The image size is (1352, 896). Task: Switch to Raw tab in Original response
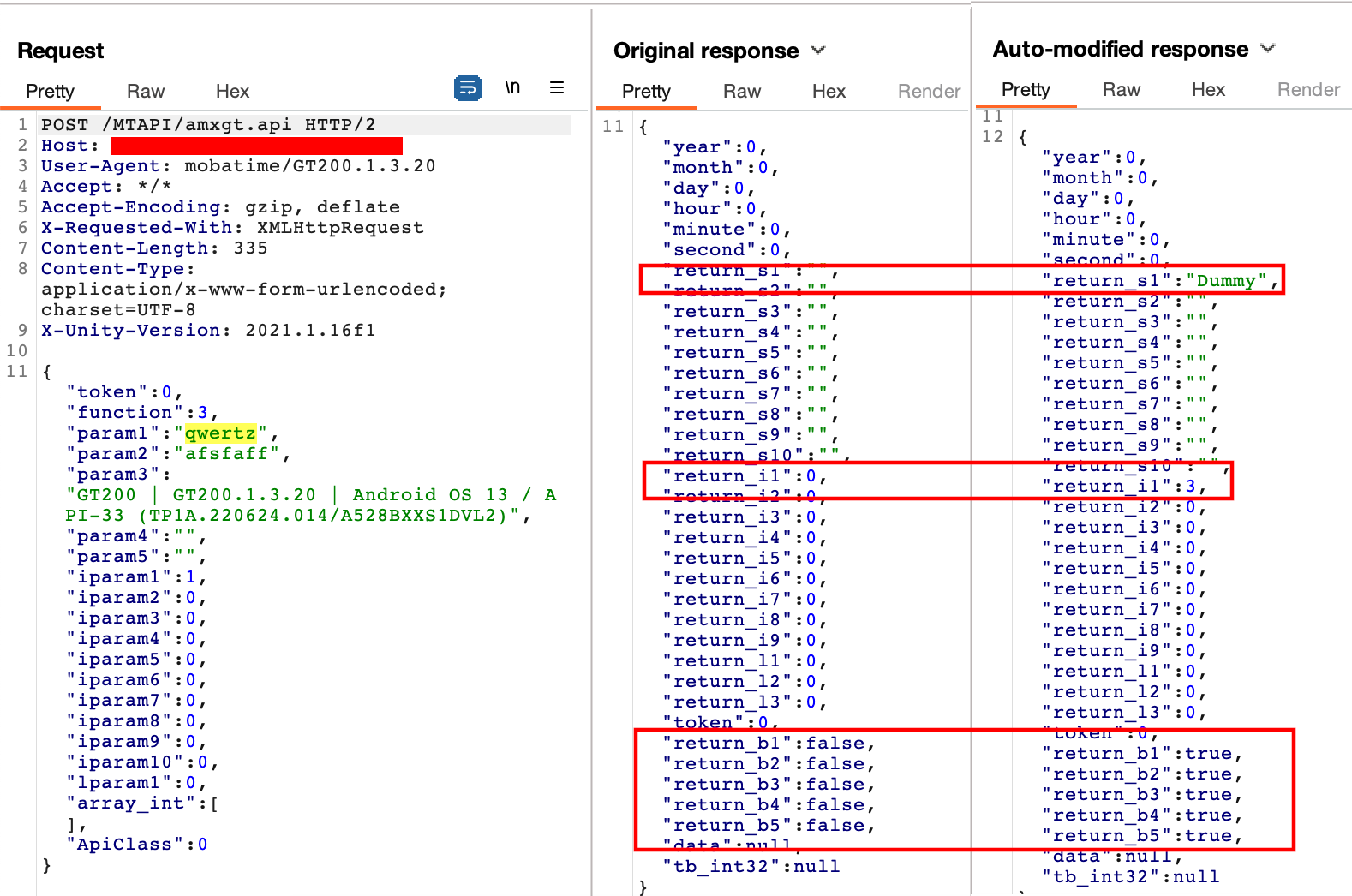pos(742,91)
